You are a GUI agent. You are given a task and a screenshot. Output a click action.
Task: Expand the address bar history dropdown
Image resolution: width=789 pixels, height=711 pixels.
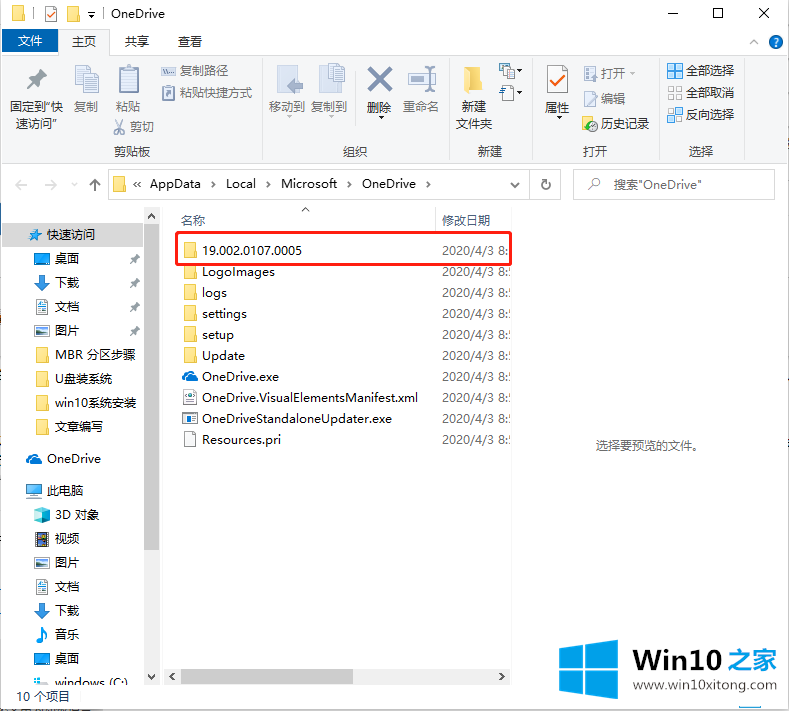pyautogui.click(x=515, y=185)
